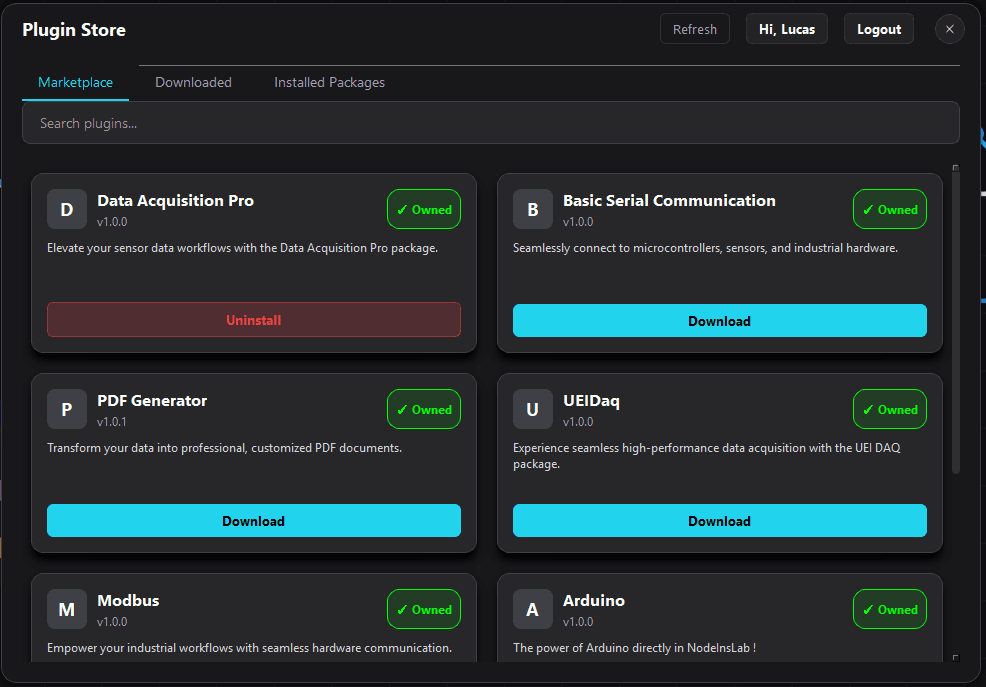Image resolution: width=986 pixels, height=687 pixels.
Task: Download the Basic Serial Communication plugin
Action: point(719,320)
